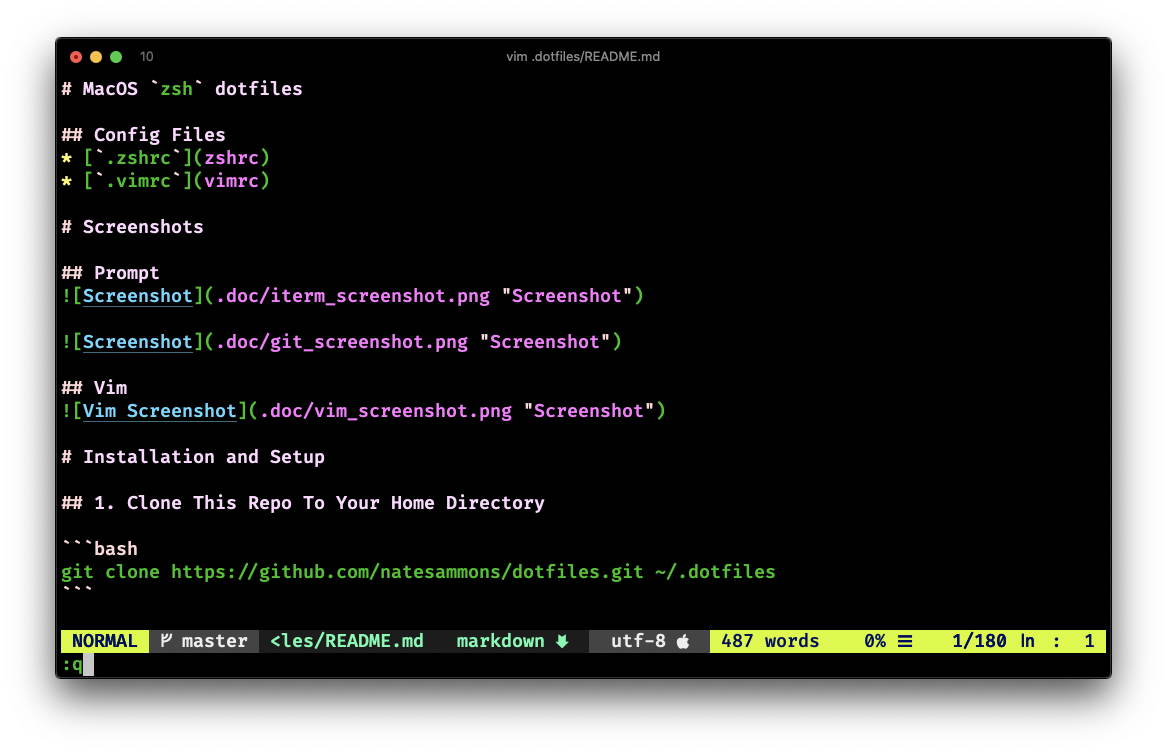Click the `zsh` inline code text
The width and height of the screenshot is (1167, 752).
[176, 89]
